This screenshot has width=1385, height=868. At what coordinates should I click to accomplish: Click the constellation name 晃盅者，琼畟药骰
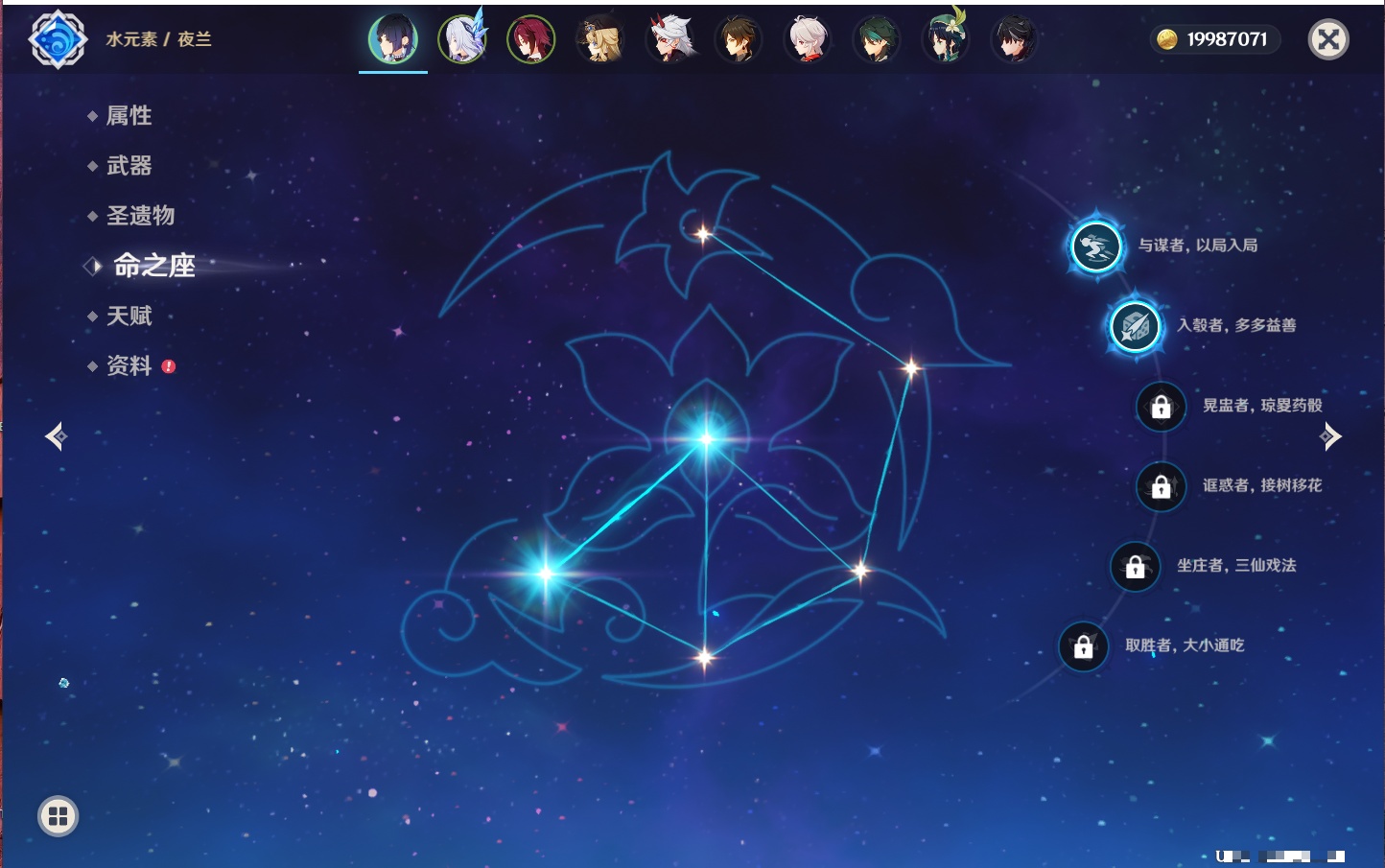[x=1262, y=406]
